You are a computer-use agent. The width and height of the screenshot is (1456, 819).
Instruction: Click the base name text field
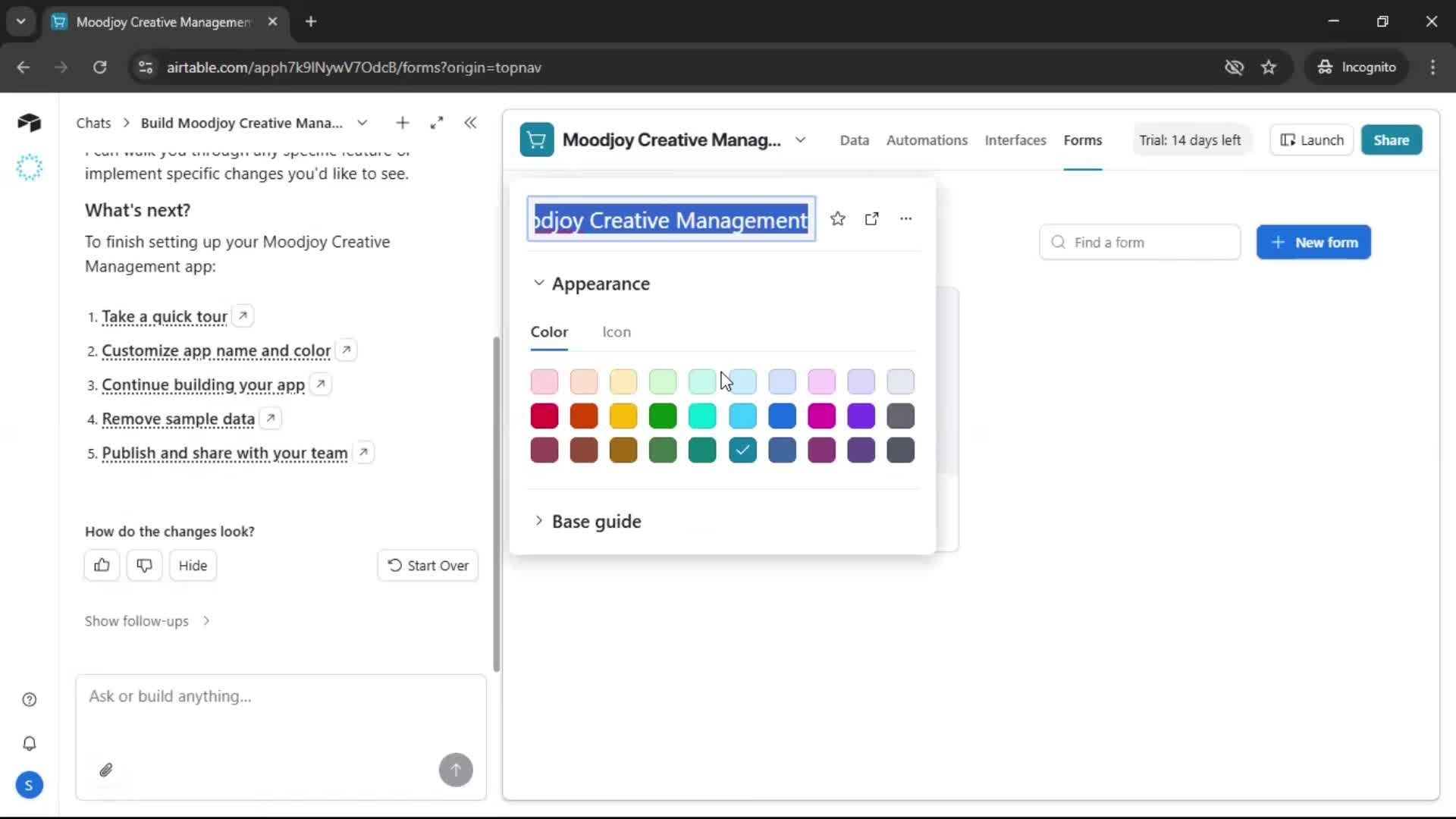point(671,219)
